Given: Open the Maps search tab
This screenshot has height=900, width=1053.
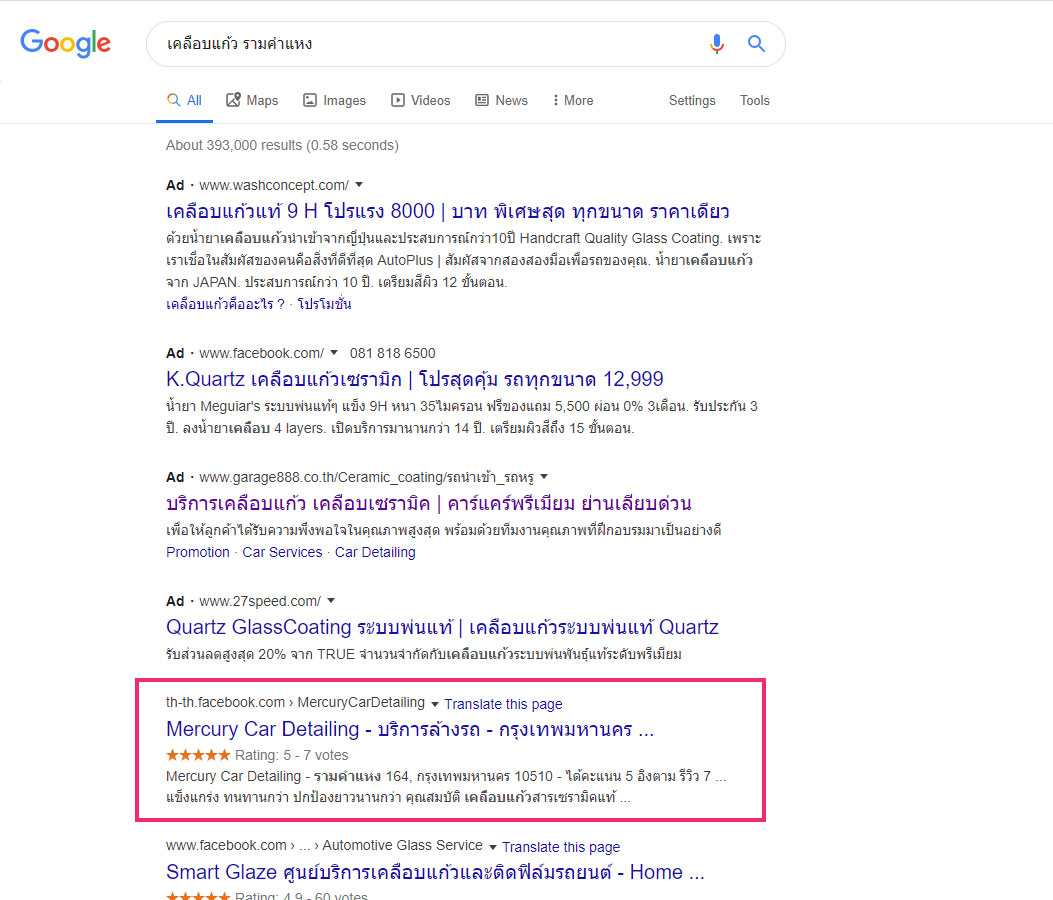Looking at the screenshot, I should [252, 100].
